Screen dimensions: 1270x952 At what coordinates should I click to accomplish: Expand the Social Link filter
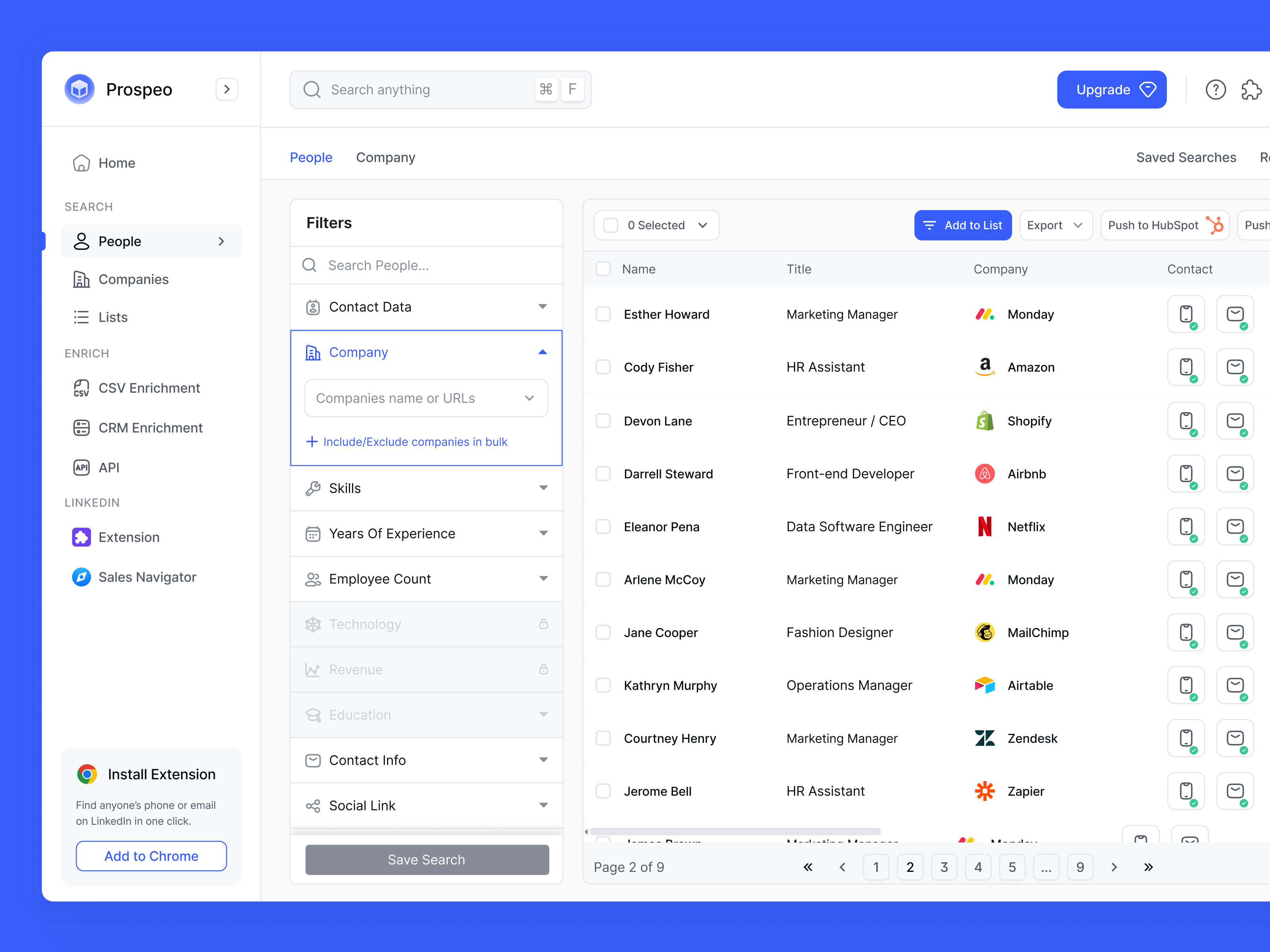click(427, 806)
